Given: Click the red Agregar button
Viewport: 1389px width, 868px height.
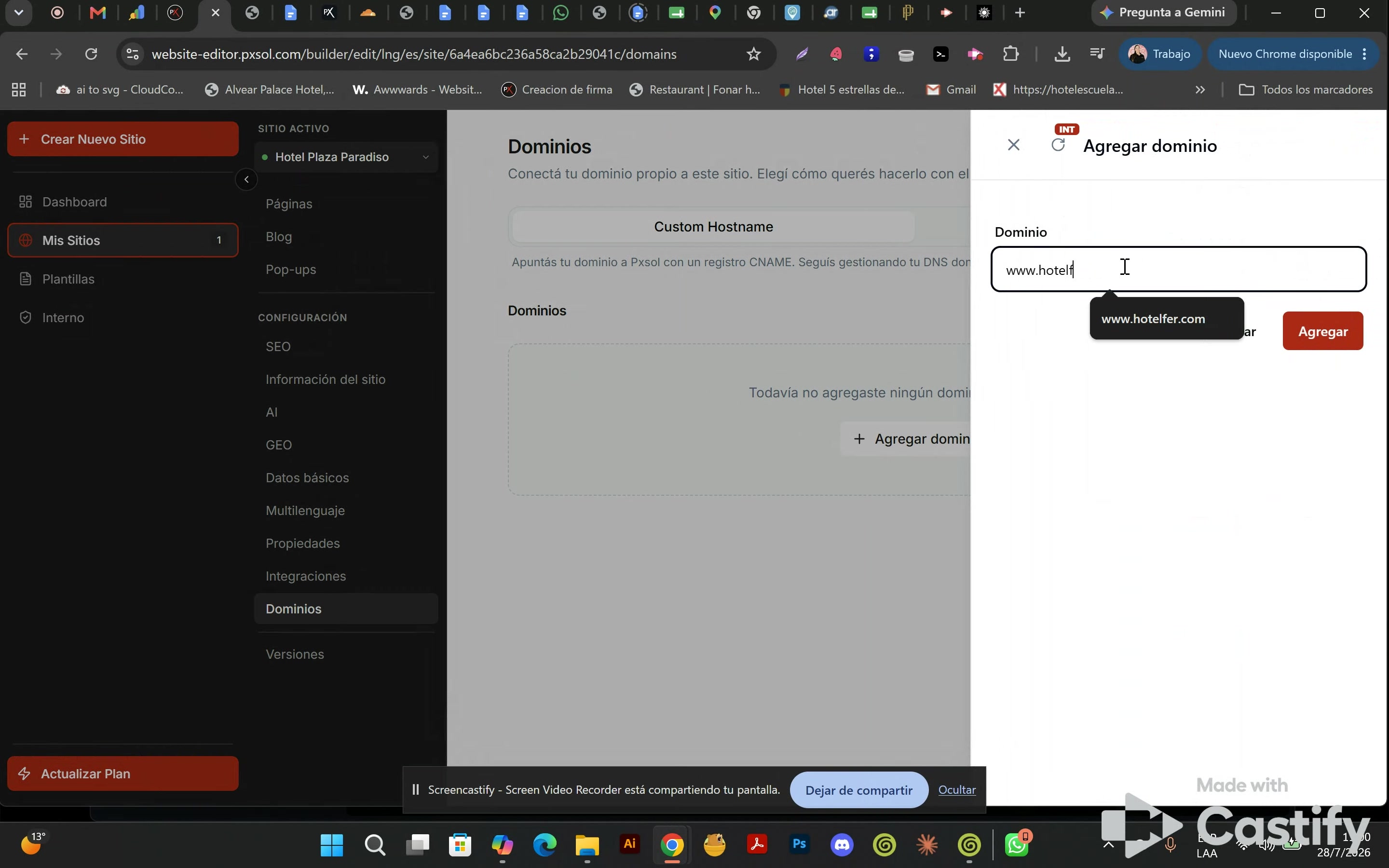Looking at the screenshot, I should [x=1322, y=331].
